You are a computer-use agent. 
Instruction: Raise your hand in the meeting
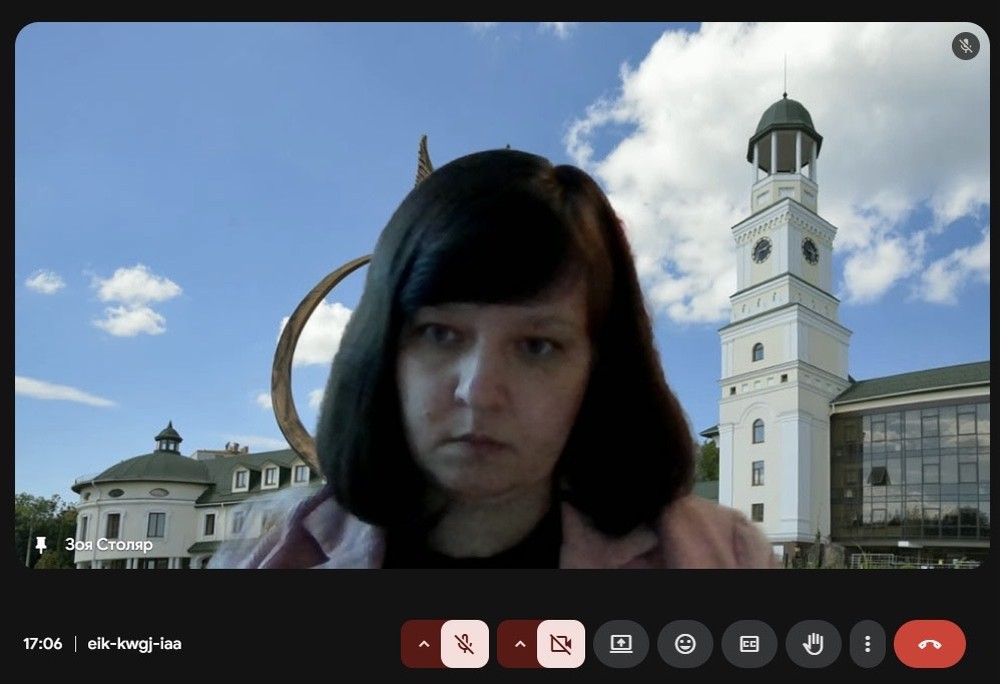tap(813, 644)
